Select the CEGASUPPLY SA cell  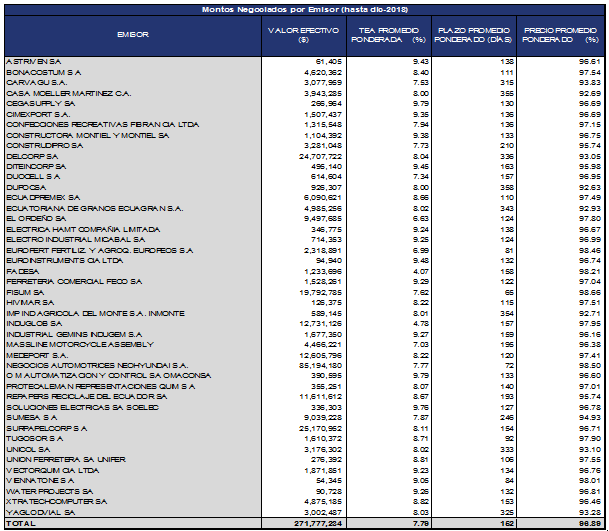click(41, 104)
